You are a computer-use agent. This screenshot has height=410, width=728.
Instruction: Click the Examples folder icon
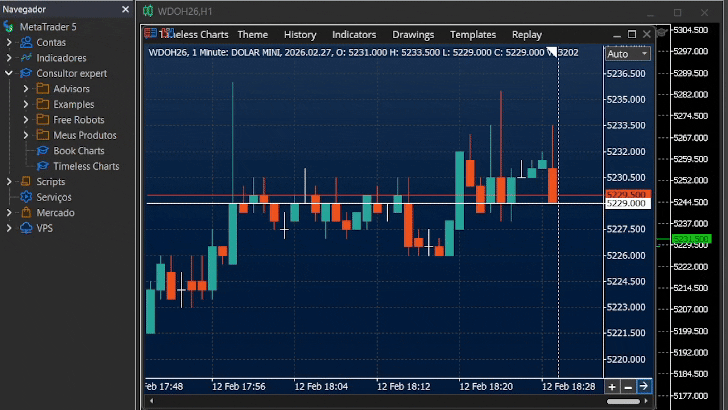43,104
